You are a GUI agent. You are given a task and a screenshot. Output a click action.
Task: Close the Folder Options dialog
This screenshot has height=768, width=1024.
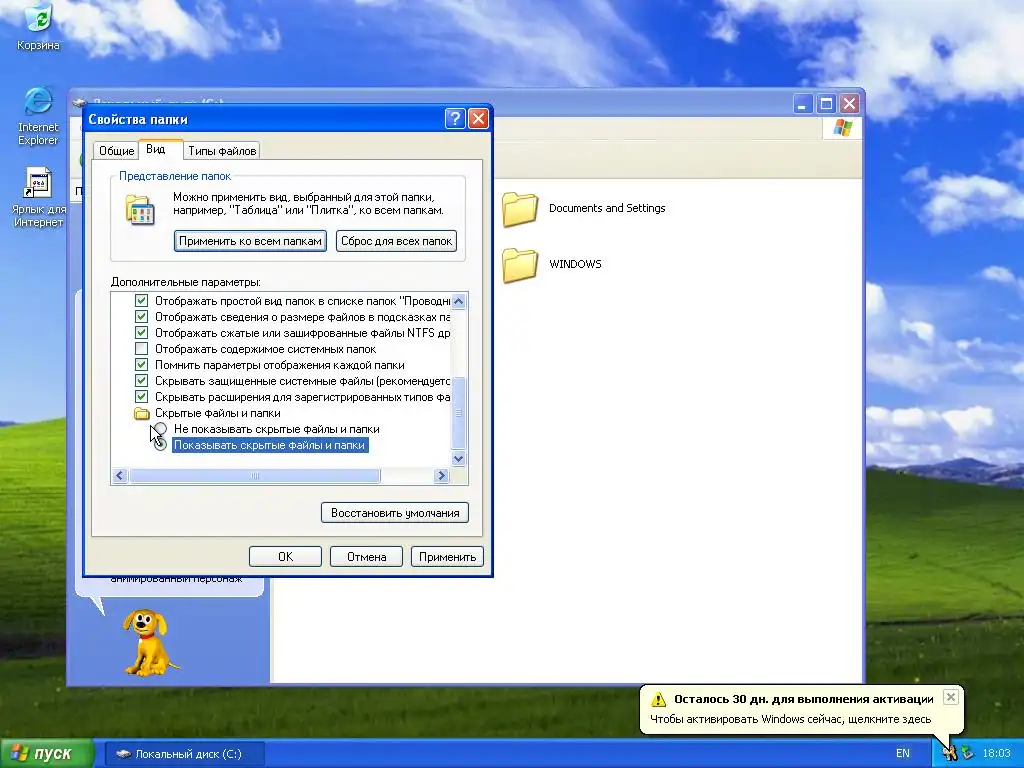pos(479,119)
